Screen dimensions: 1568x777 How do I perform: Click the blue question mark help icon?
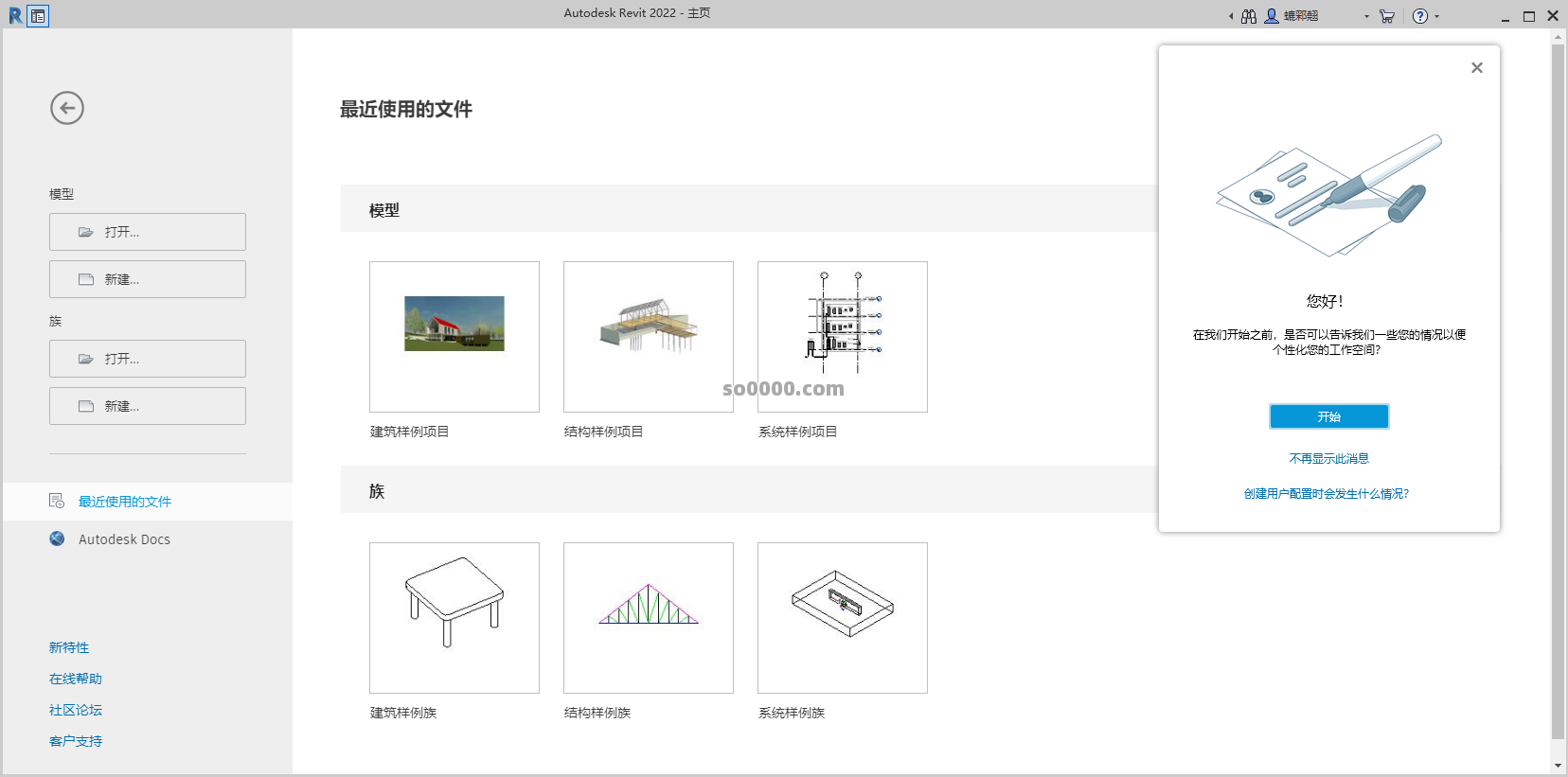tap(1419, 16)
